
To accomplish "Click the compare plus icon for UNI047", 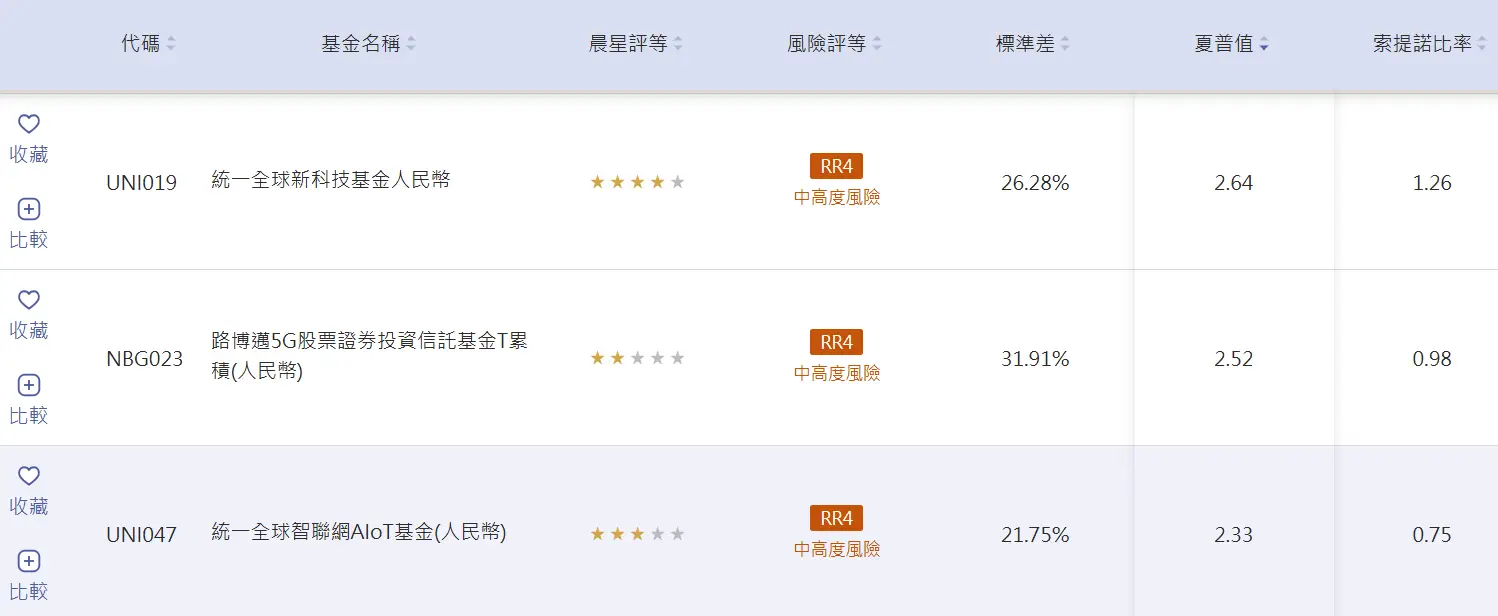I will pyautogui.click(x=29, y=561).
